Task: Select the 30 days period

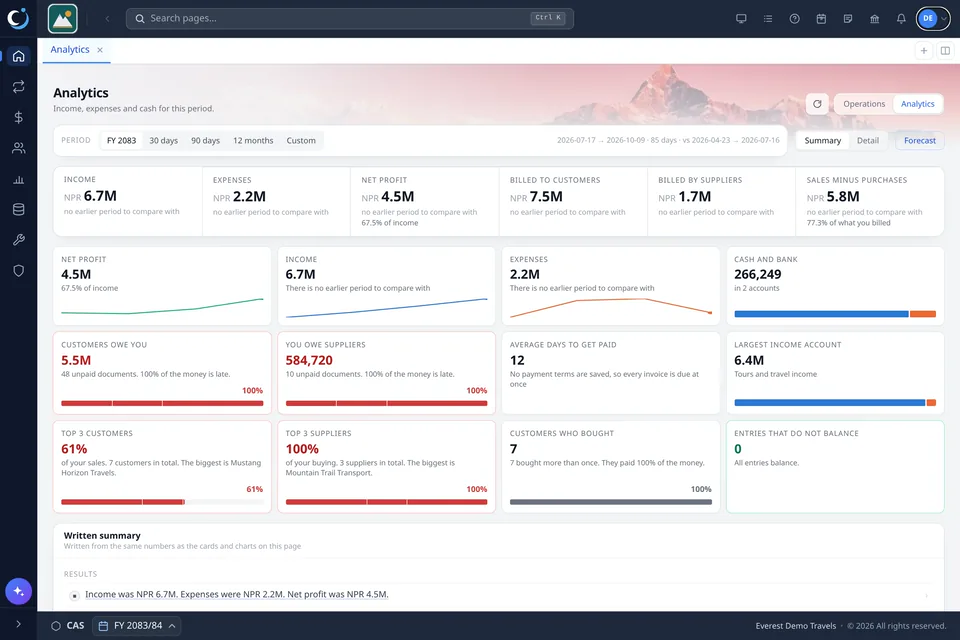Action: (x=163, y=140)
